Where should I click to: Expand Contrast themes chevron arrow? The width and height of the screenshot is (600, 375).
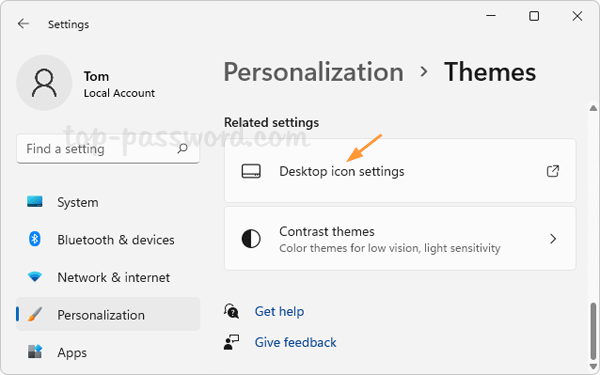click(x=553, y=239)
